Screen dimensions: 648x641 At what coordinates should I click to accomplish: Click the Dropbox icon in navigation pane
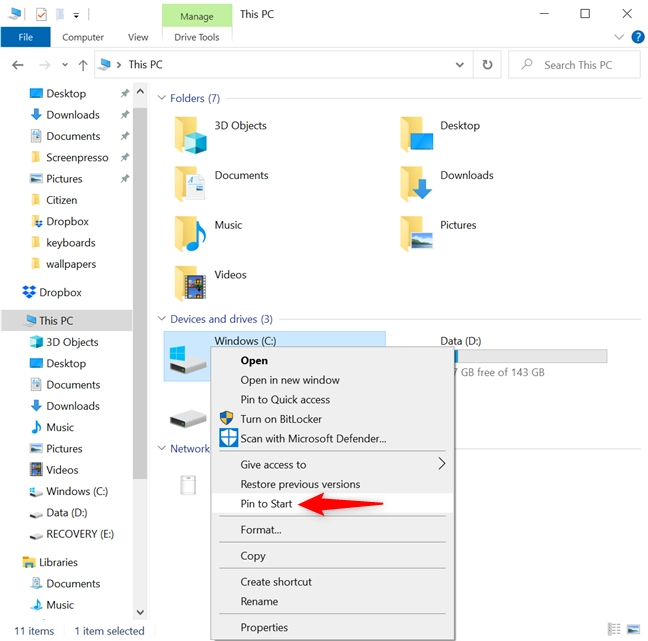tap(29, 292)
